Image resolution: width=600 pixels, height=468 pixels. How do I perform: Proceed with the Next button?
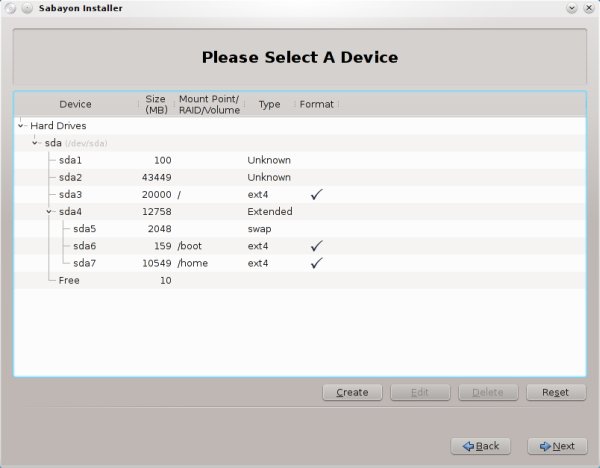click(x=557, y=446)
